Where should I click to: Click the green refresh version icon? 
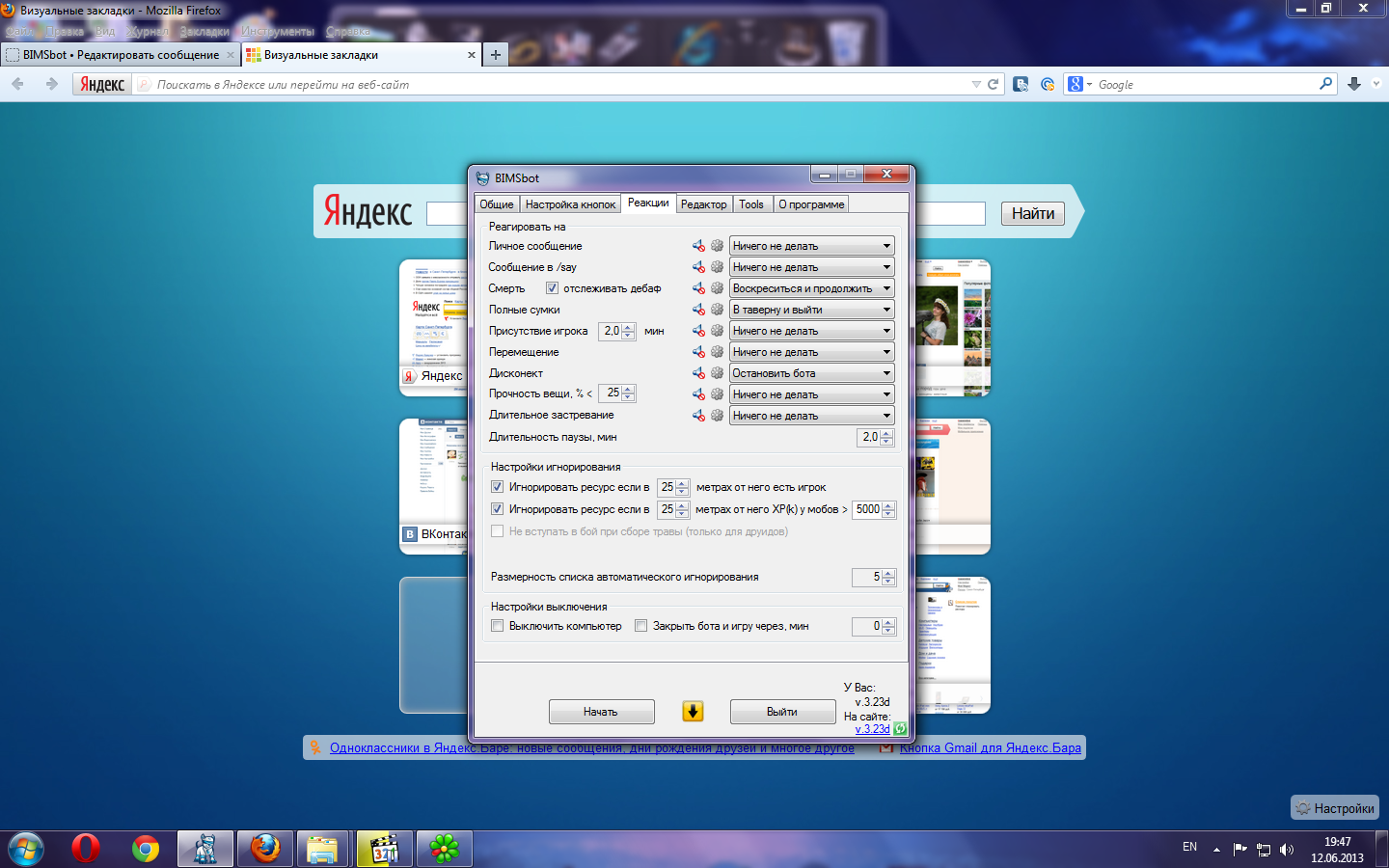(x=900, y=729)
